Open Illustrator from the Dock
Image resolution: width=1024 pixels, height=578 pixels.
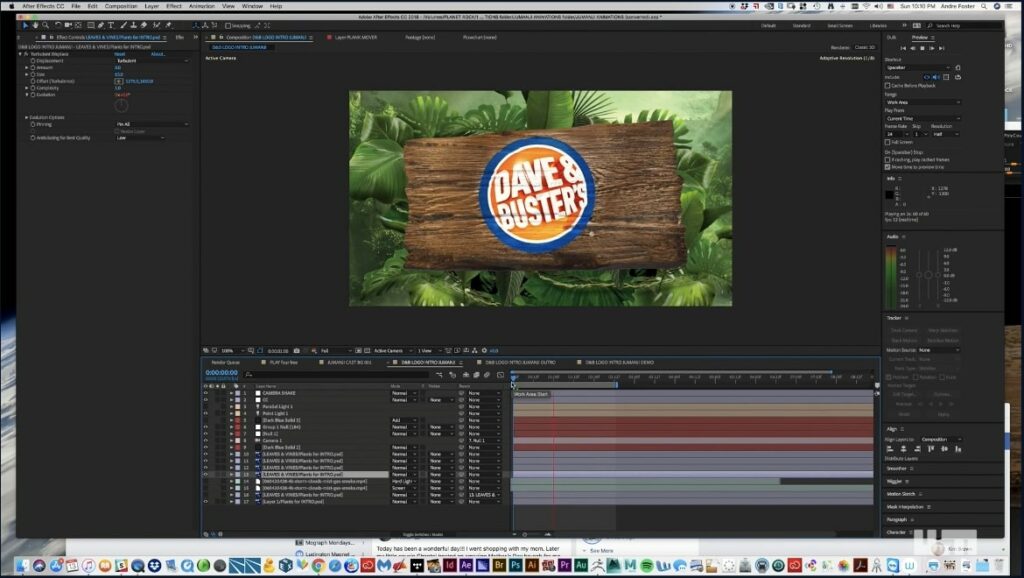(532, 565)
